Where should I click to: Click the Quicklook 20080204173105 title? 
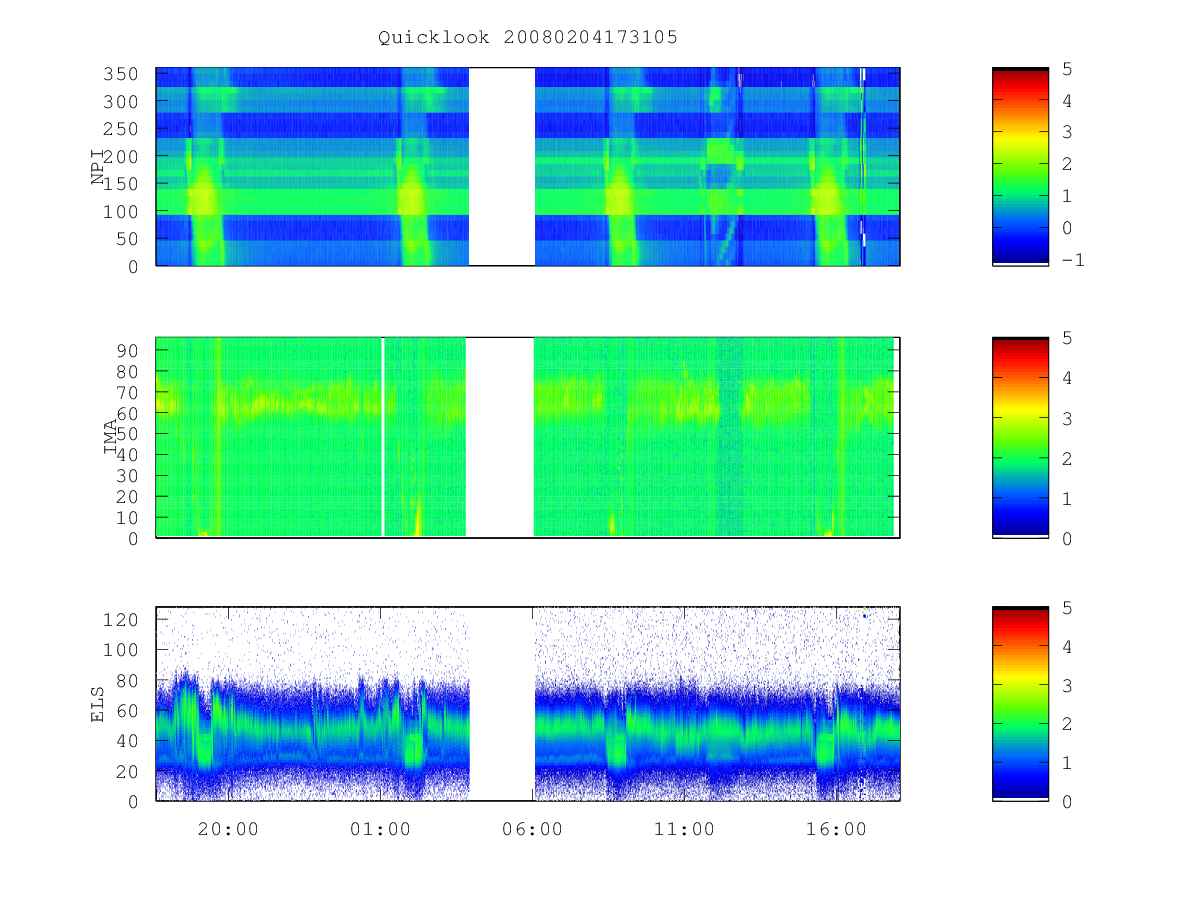point(528,38)
